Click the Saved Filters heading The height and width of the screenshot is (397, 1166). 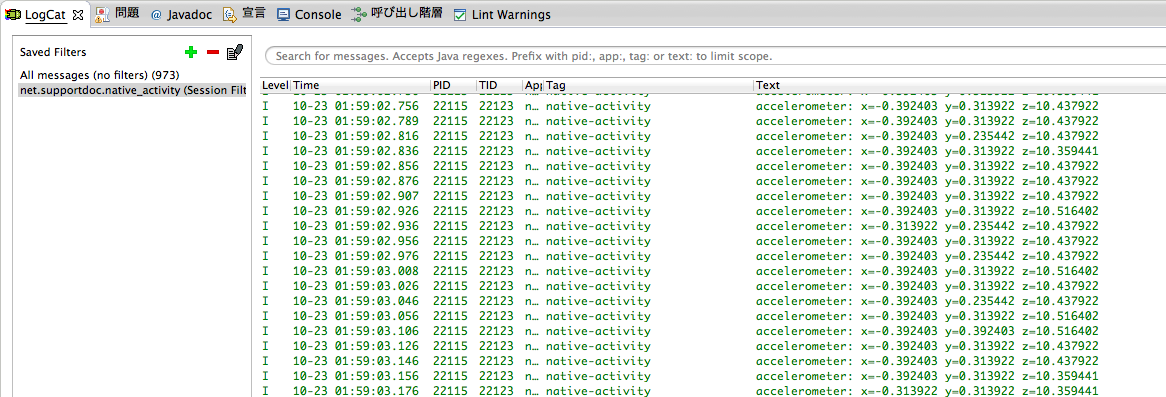[x=53, y=52]
